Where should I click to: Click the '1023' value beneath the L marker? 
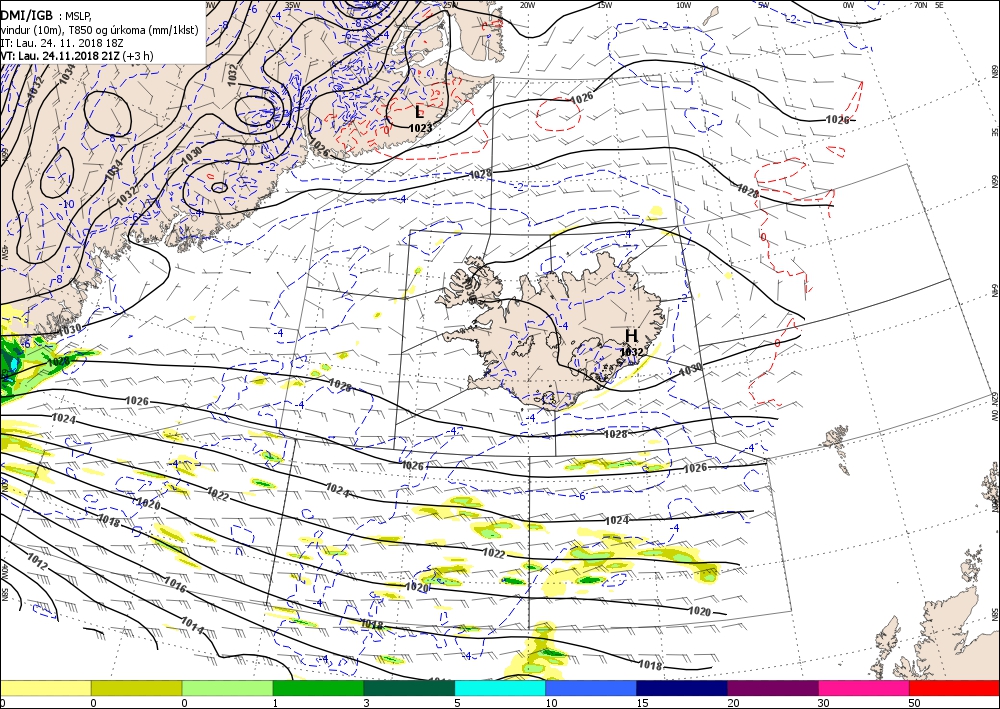[x=420, y=128]
